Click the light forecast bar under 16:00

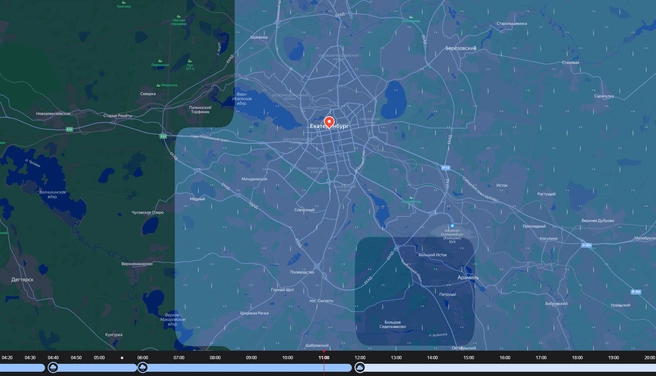point(505,368)
